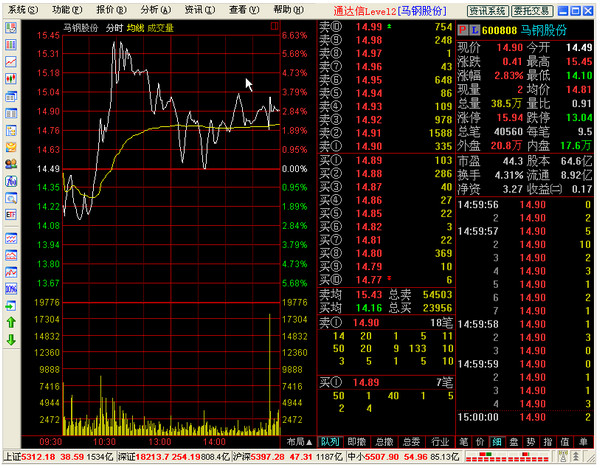The image size is (600, 468).
Task: Click the 中小 5507.90 index in status bar
Action: [404, 457]
